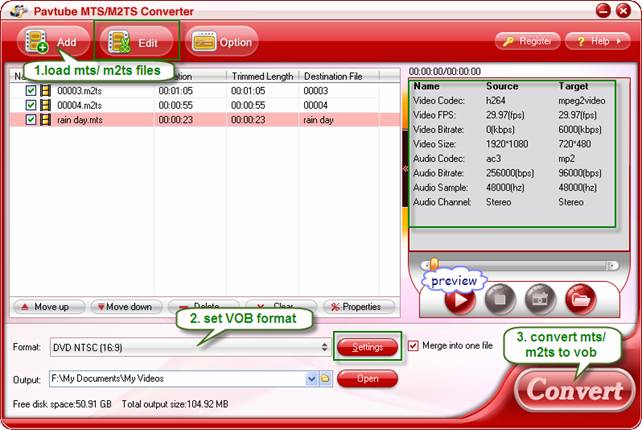Close the converter window
This screenshot has height=430, width=642.
coord(623,11)
